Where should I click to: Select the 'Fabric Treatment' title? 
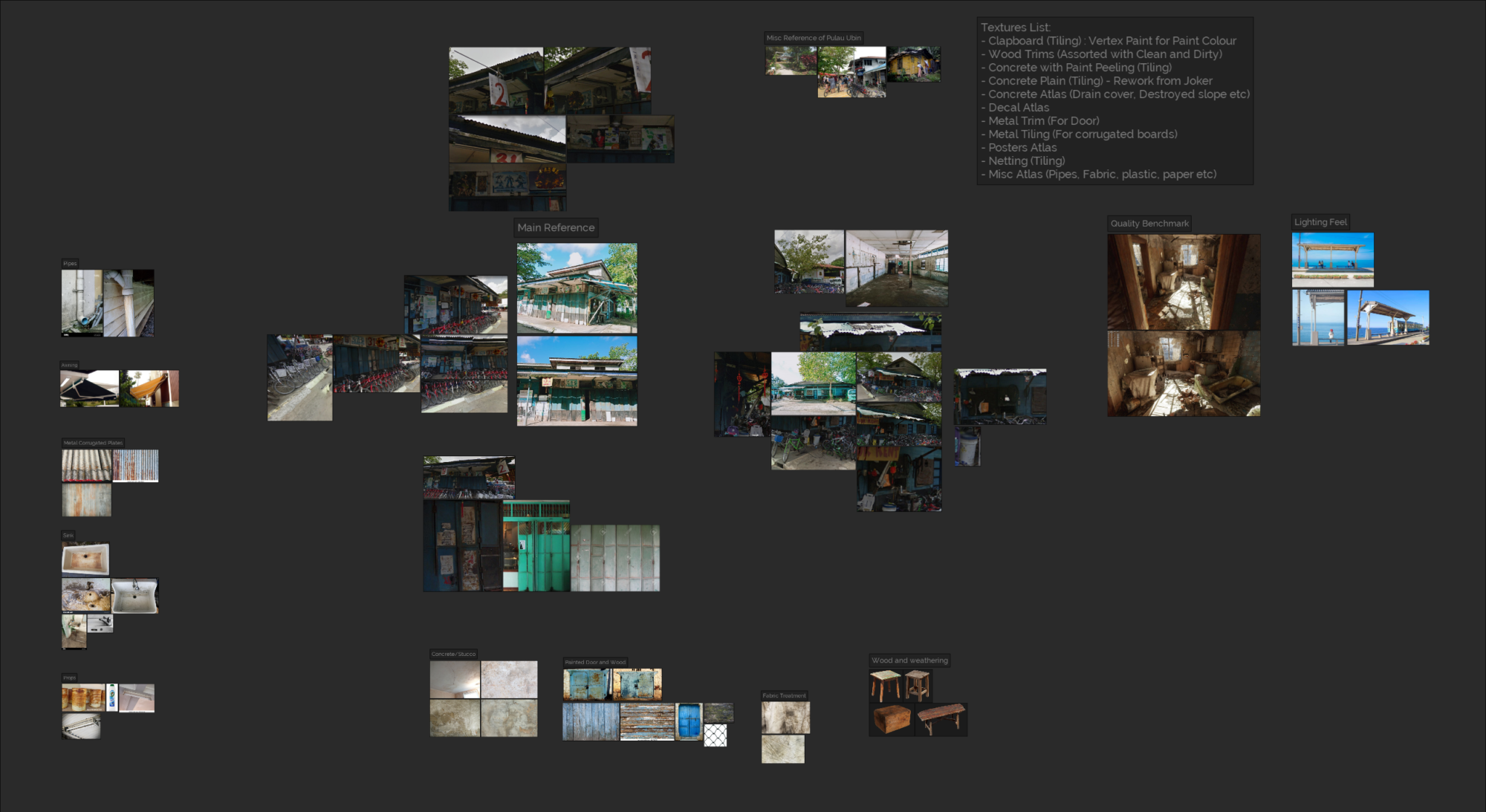tap(783, 695)
